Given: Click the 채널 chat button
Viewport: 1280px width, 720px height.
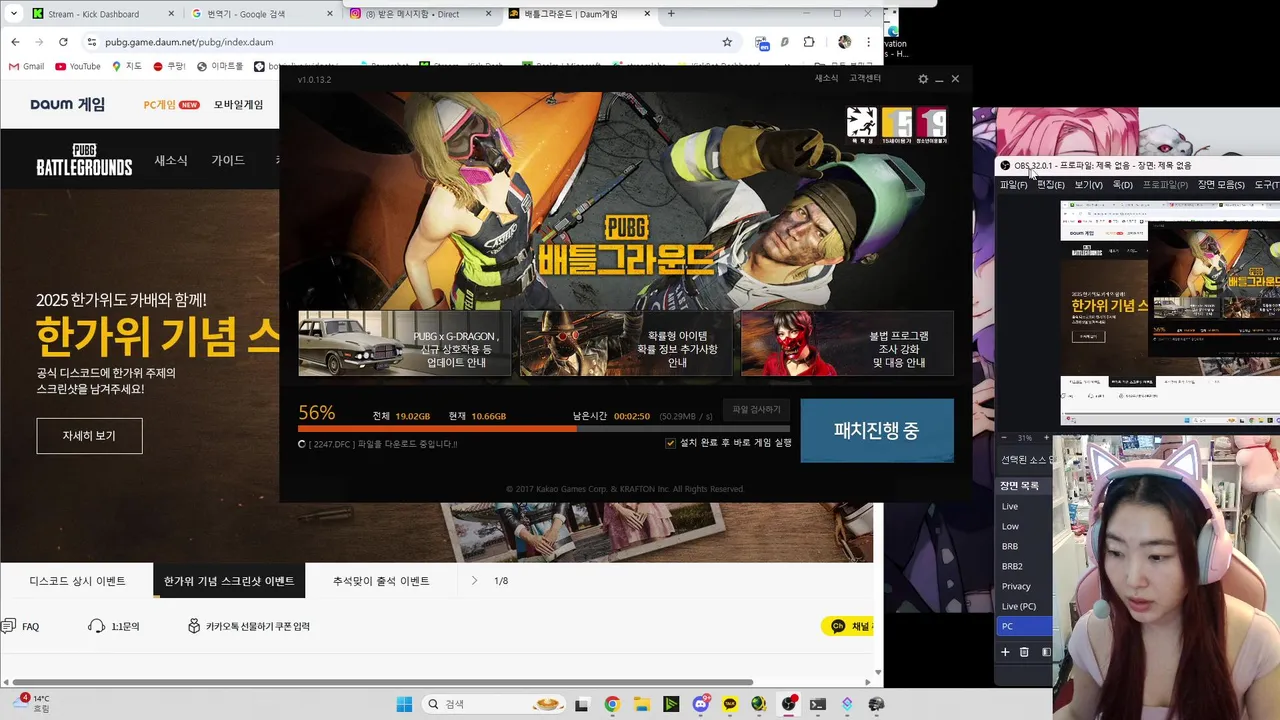Looking at the screenshot, I should [x=847, y=626].
